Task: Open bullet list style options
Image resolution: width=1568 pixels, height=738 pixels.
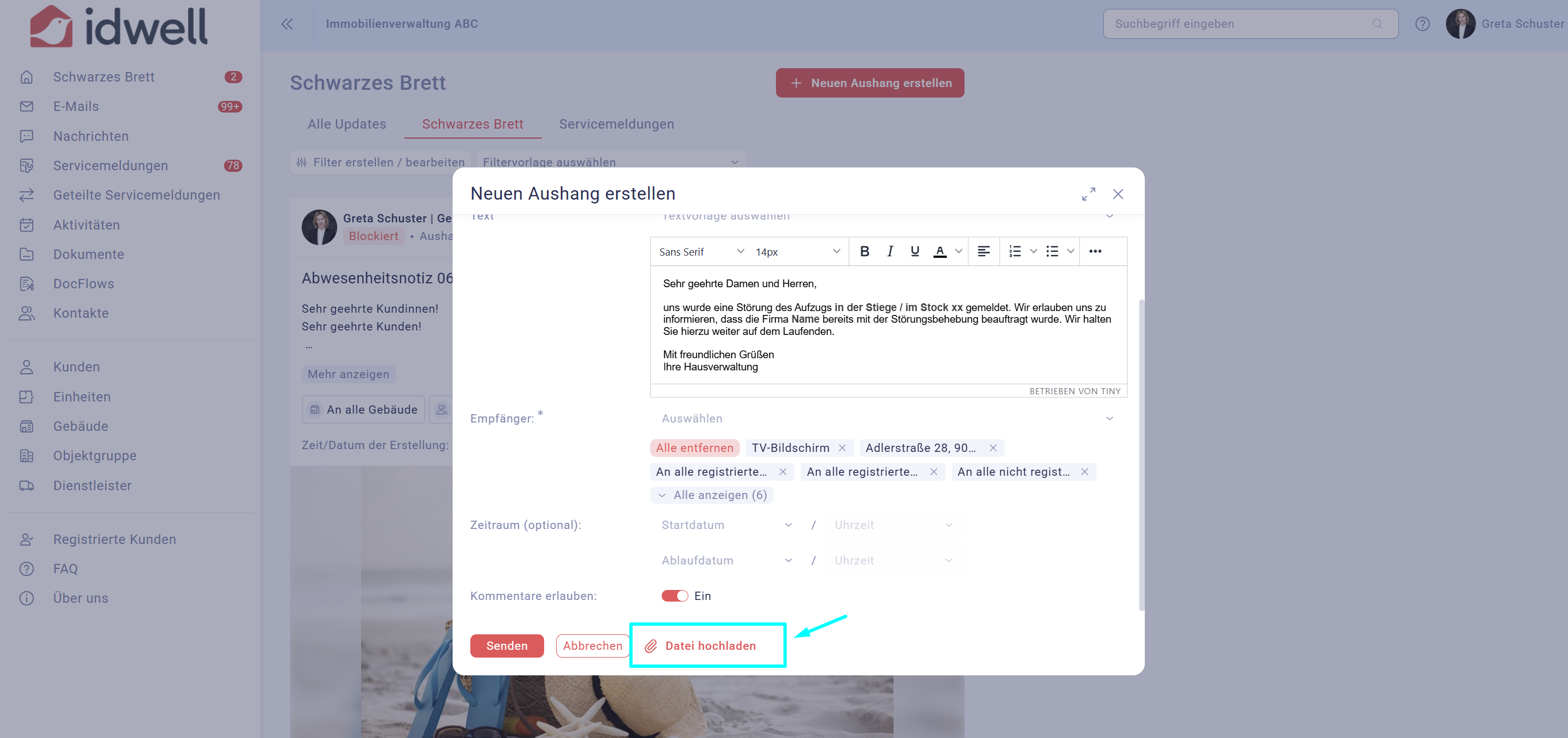Action: point(1070,251)
